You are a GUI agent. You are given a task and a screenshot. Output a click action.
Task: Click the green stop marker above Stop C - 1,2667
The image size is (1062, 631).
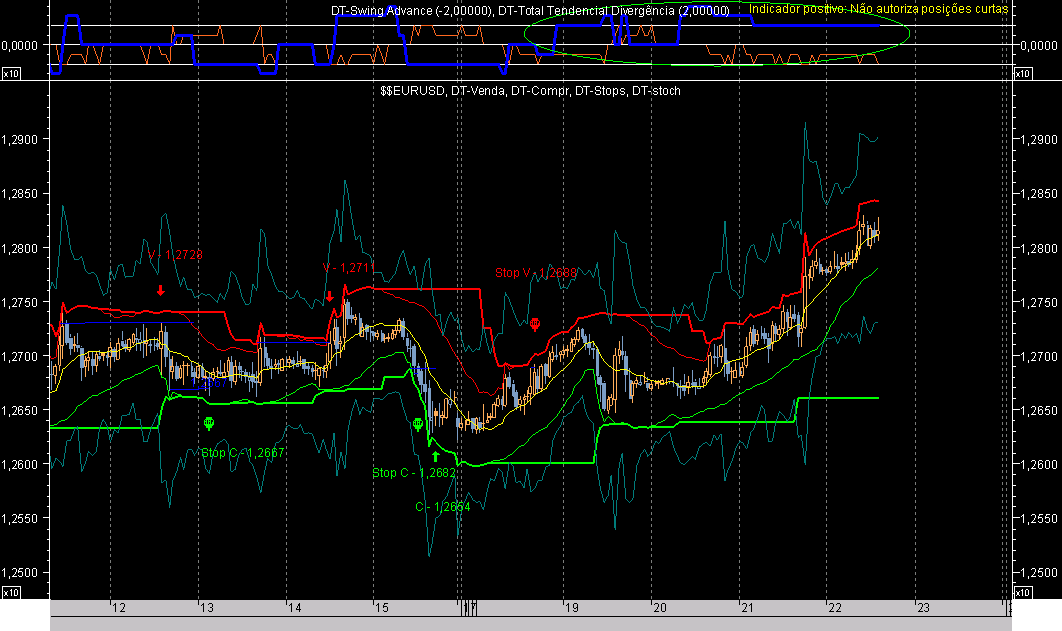tap(208, 423)
